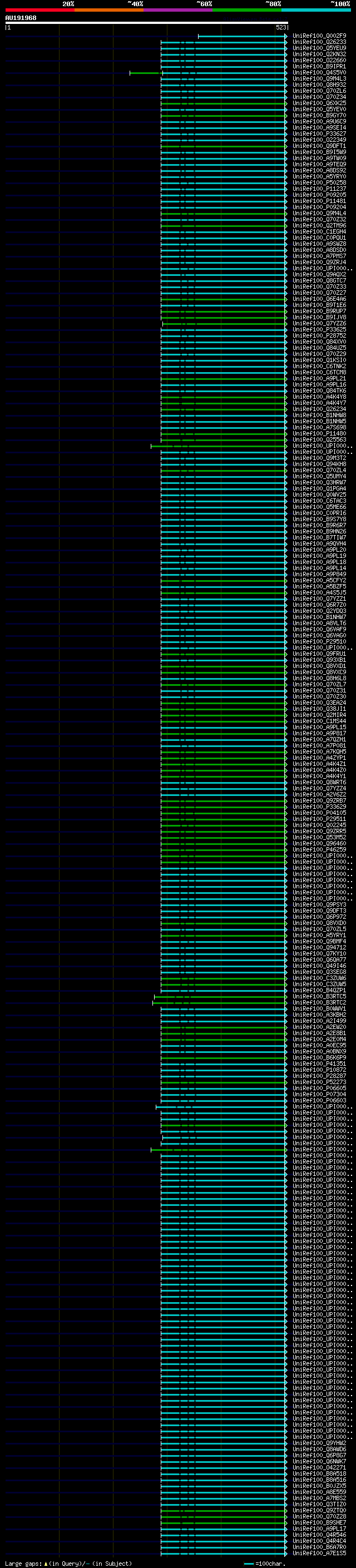356x1568 pixels.
Task: Open hit UniRef100_A7PMS7
Action: 319,256
